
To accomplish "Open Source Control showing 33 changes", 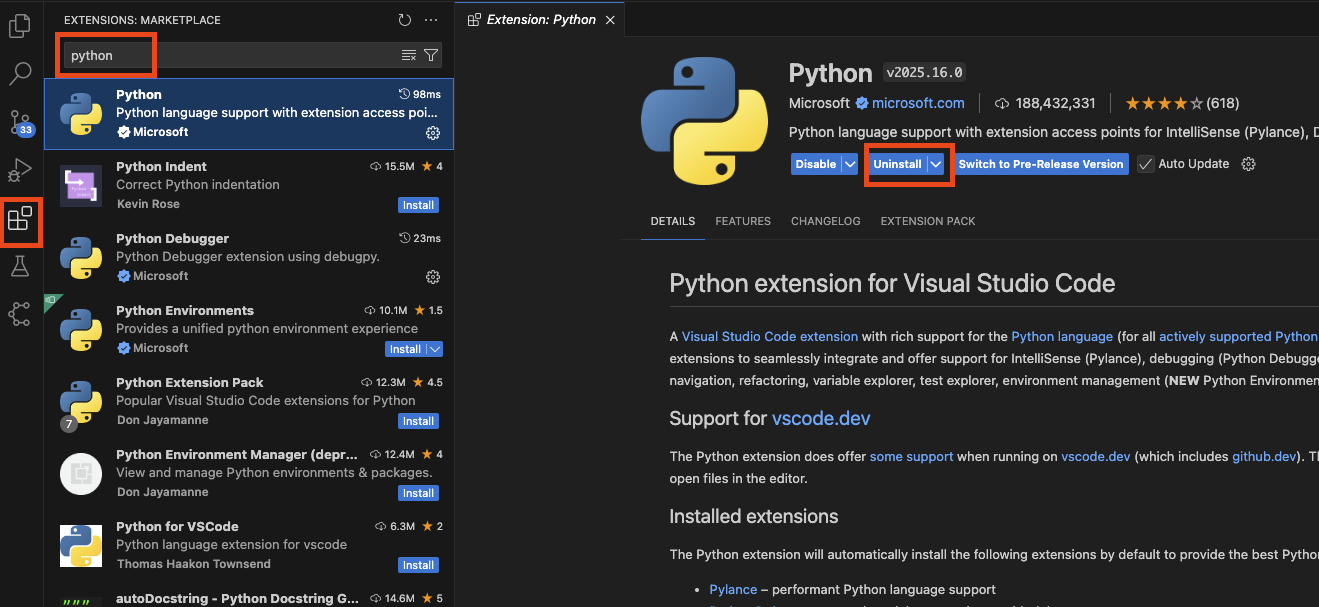I will 20,121.
